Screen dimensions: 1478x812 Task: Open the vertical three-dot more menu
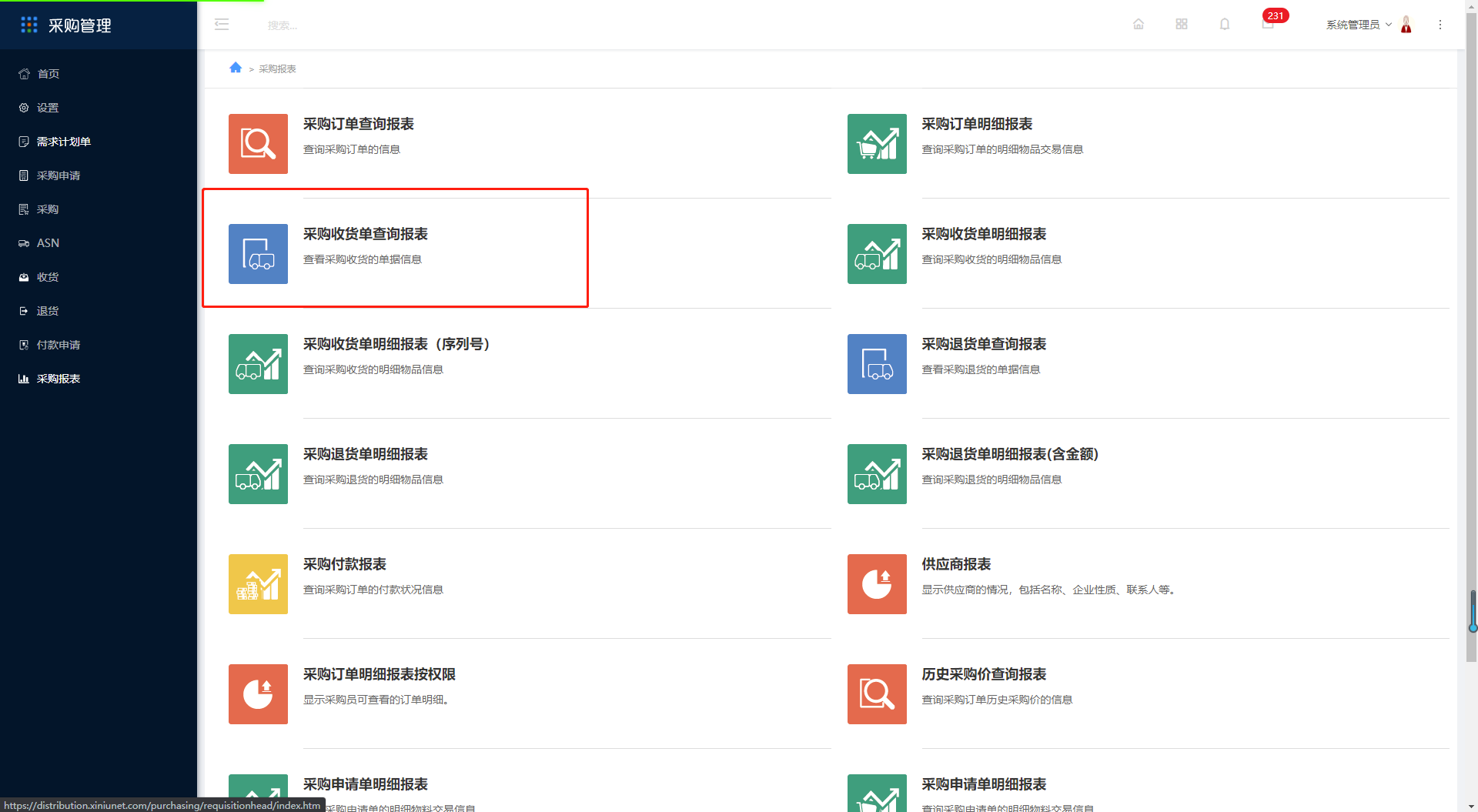click(1440, 25)
